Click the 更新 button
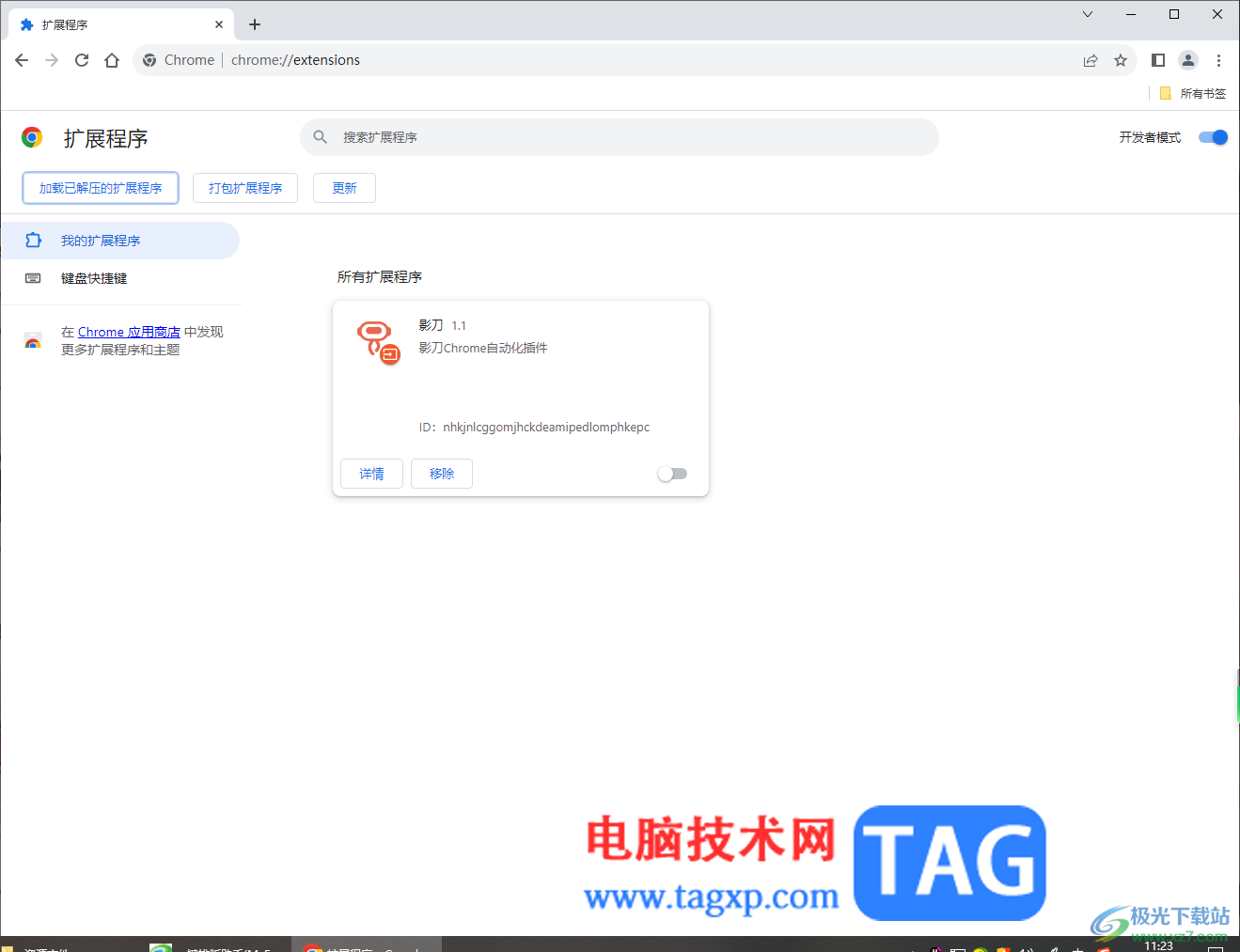 click(x=344, y=188)
